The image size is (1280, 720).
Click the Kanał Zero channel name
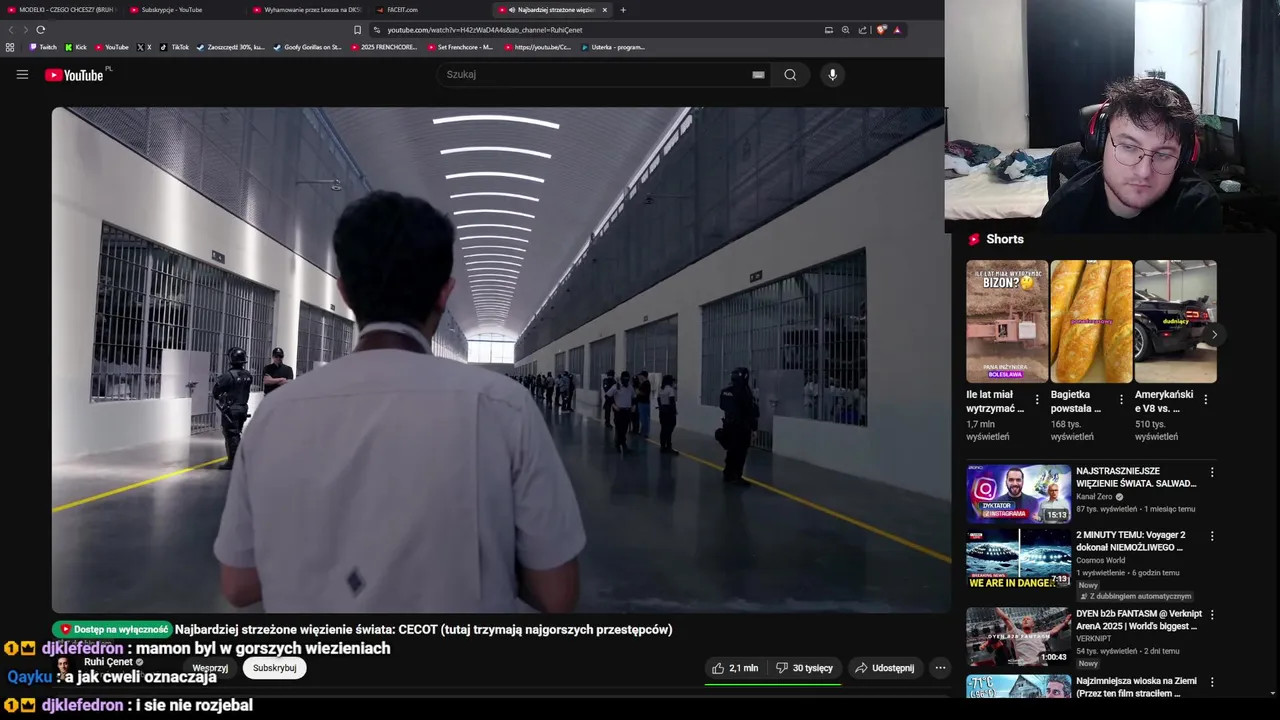point(1094,497)
